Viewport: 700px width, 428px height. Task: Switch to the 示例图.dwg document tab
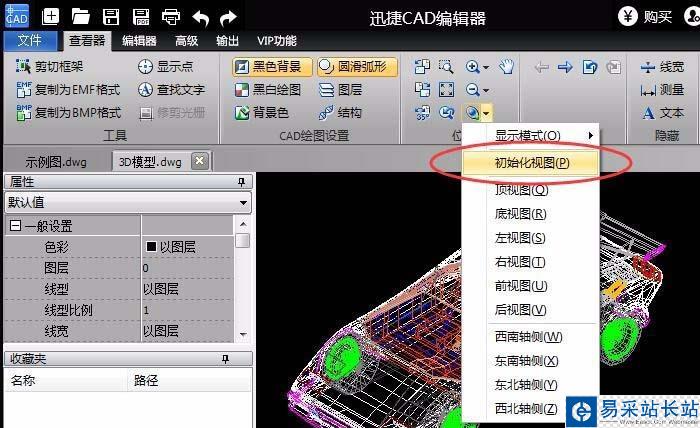[x=56, y=162]
